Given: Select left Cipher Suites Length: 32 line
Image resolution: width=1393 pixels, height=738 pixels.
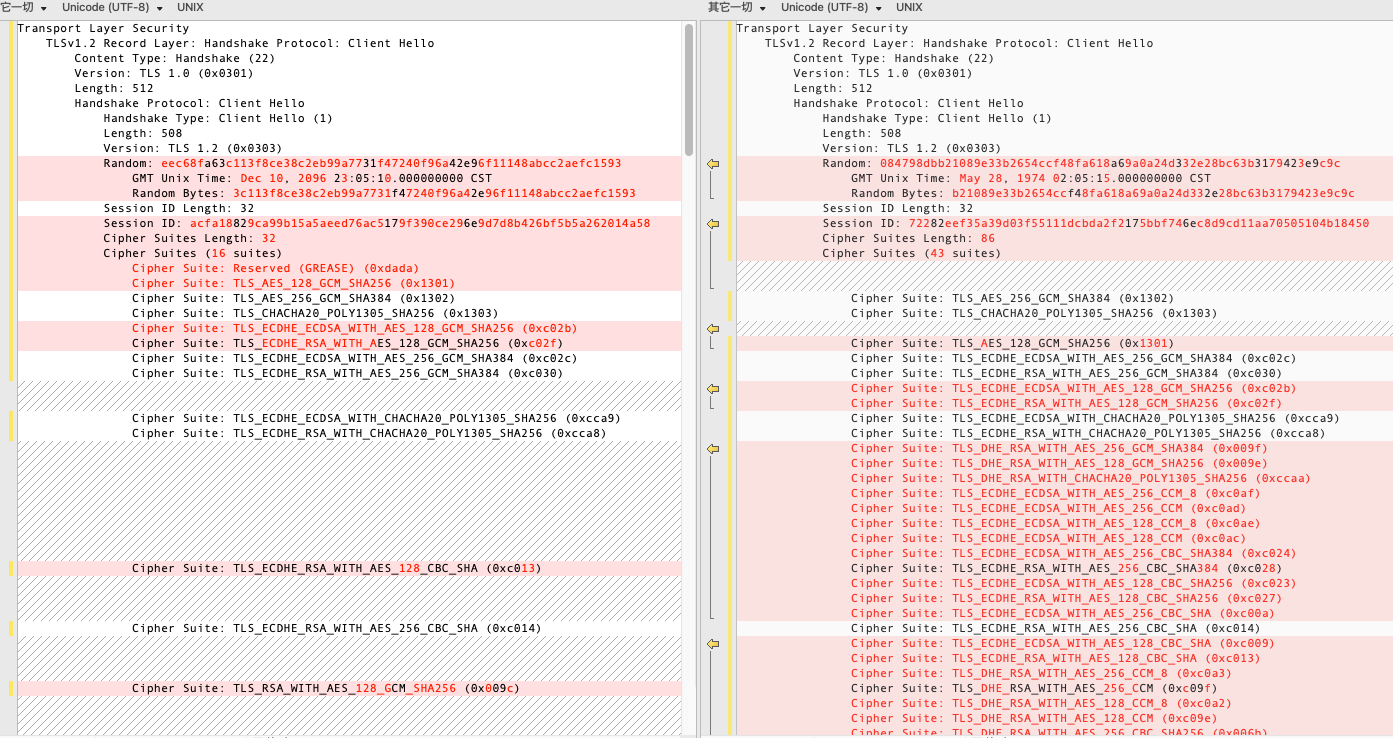Looking at the screenshot, I should click(x=189, y=238).
